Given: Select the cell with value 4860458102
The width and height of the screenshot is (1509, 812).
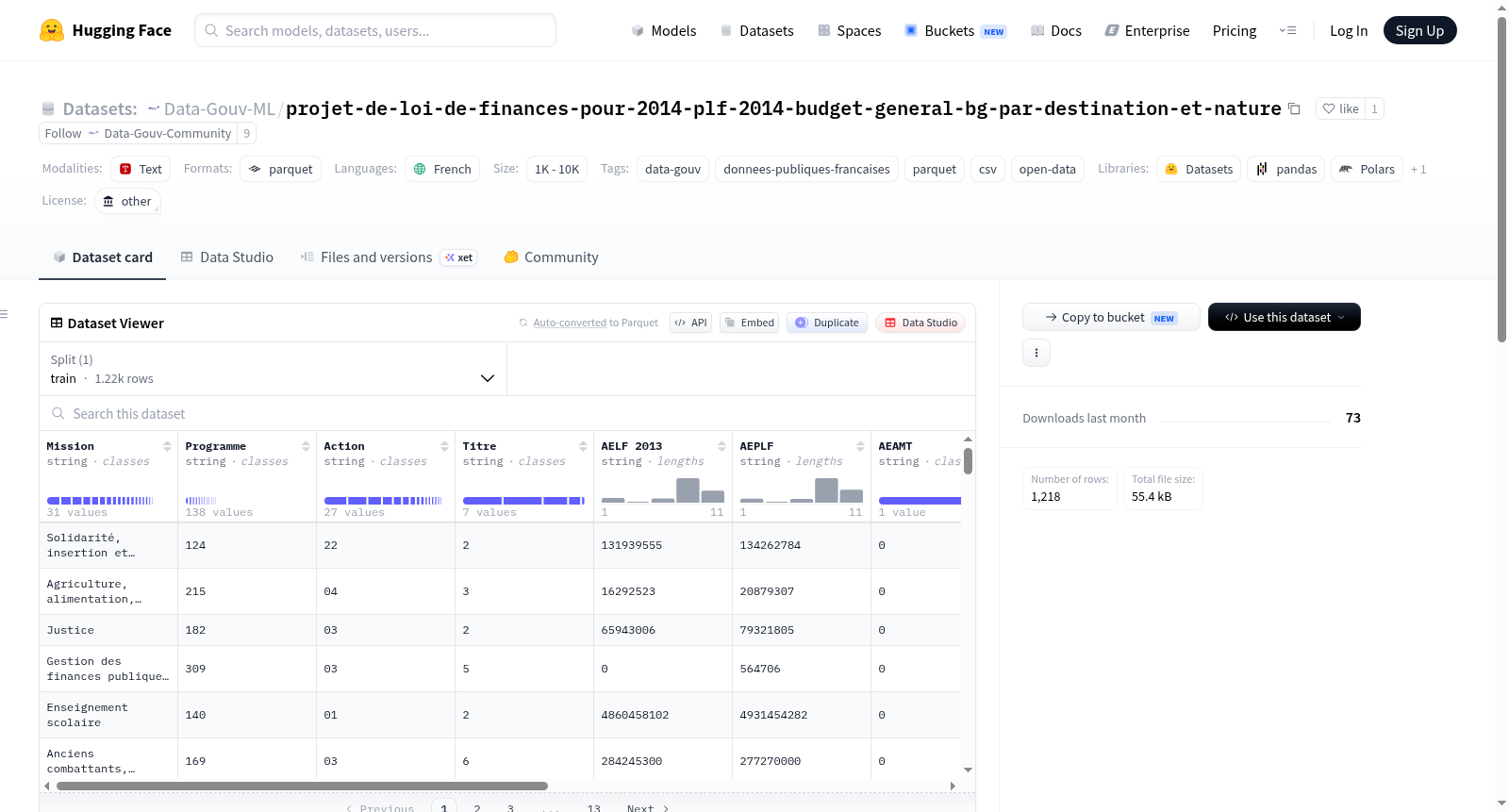Looking at the screenshot, I should pos(663,715).
